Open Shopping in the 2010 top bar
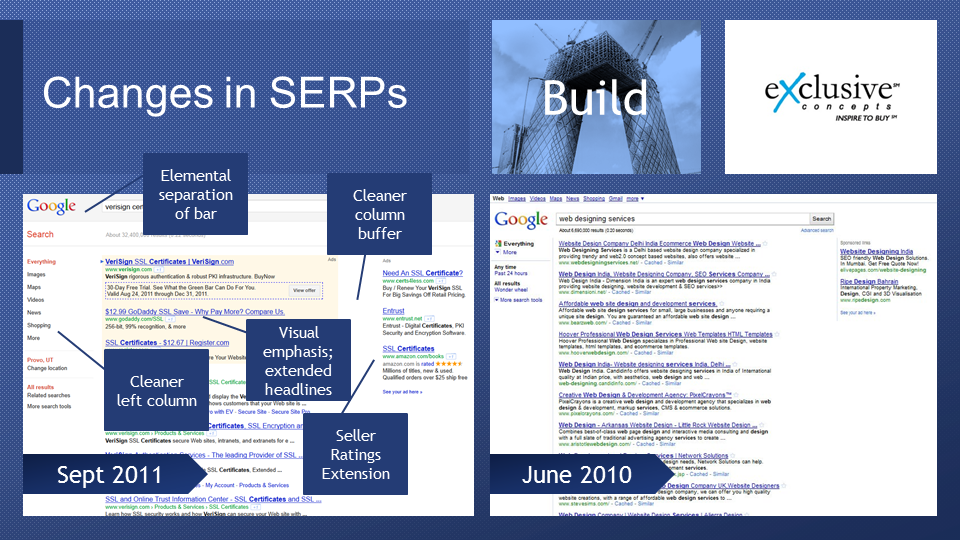This screenshot has height=540, width=960. click(x=594, y=198)
